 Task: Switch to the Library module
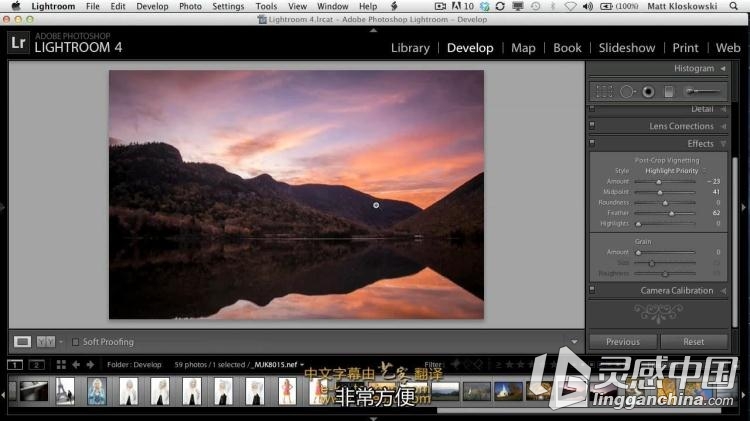pyautogui.click(x=410, y=48)
